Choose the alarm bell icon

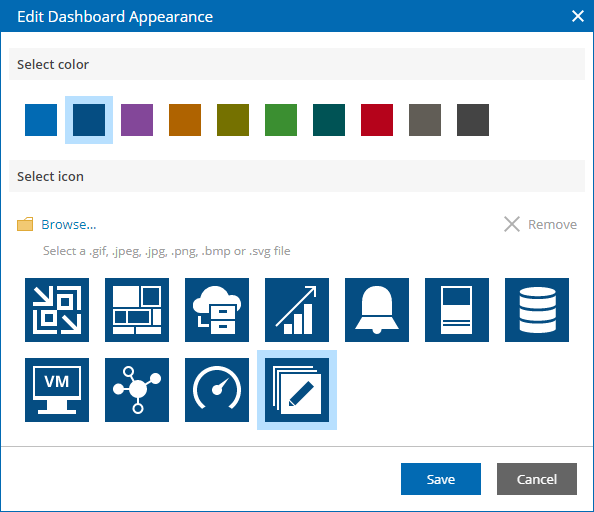(x=377, y=310)
